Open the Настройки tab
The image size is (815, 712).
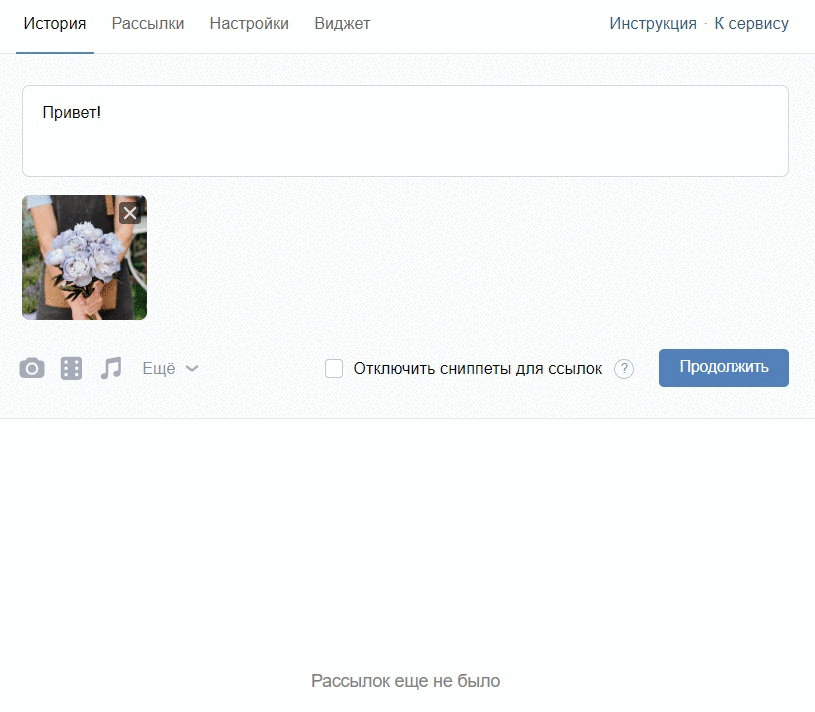249,24
